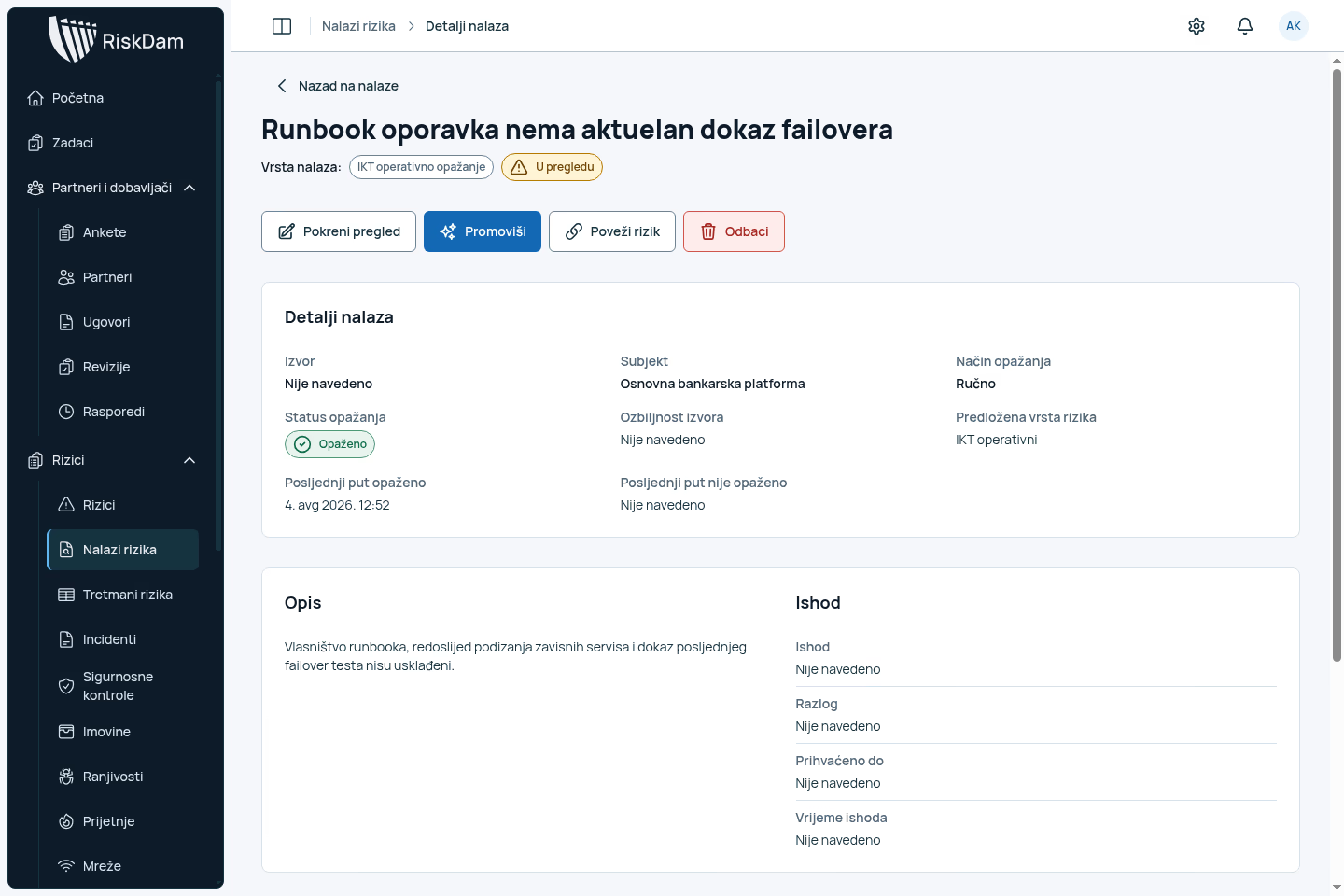Go to Partneri page

tap(122, 277)
